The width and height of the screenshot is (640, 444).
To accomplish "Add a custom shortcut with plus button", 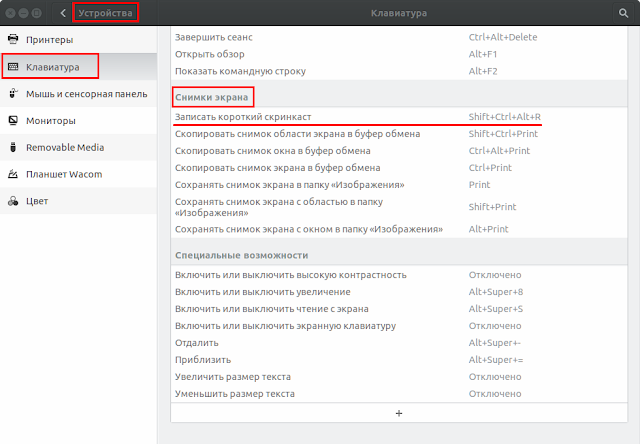I will pyautogui.click(x=399, y=413).
